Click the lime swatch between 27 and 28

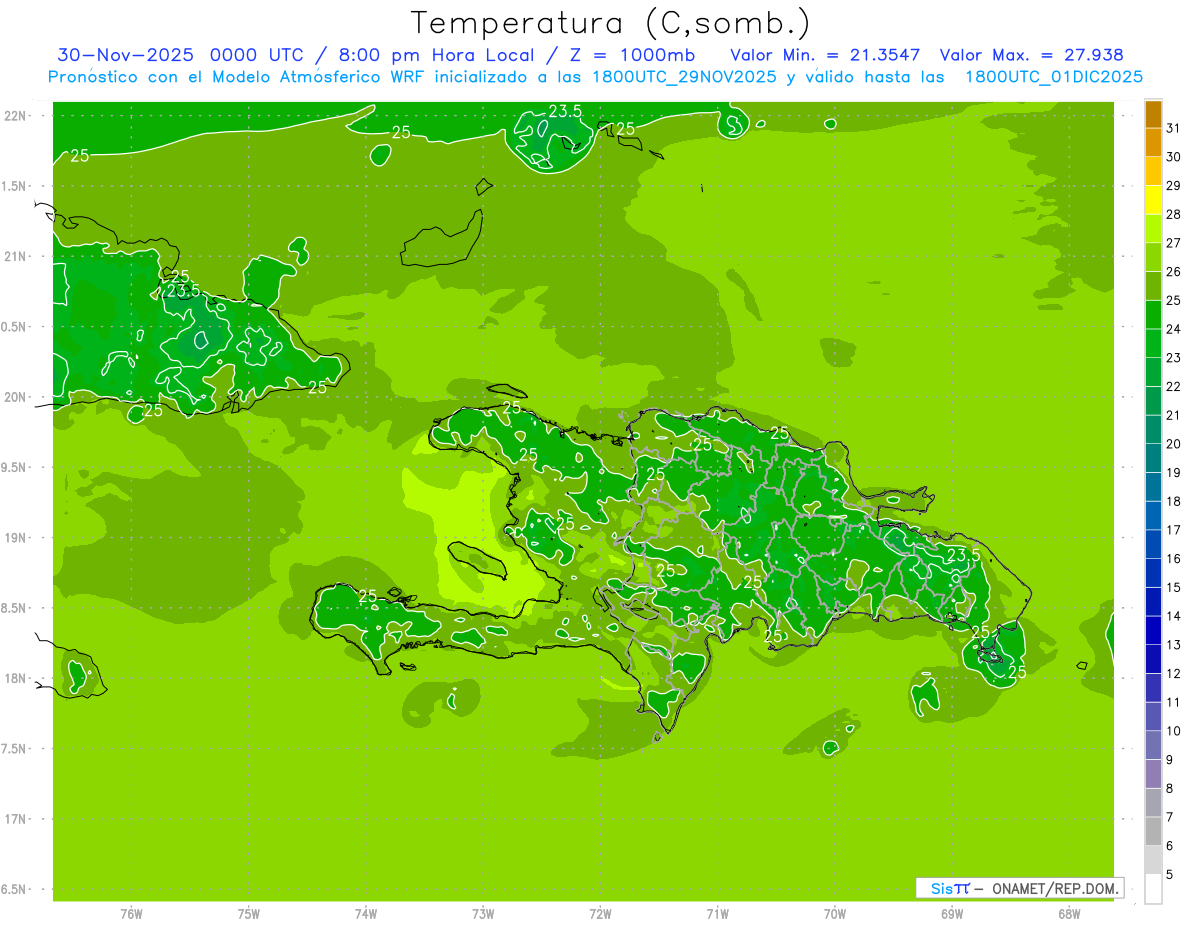1153,229
